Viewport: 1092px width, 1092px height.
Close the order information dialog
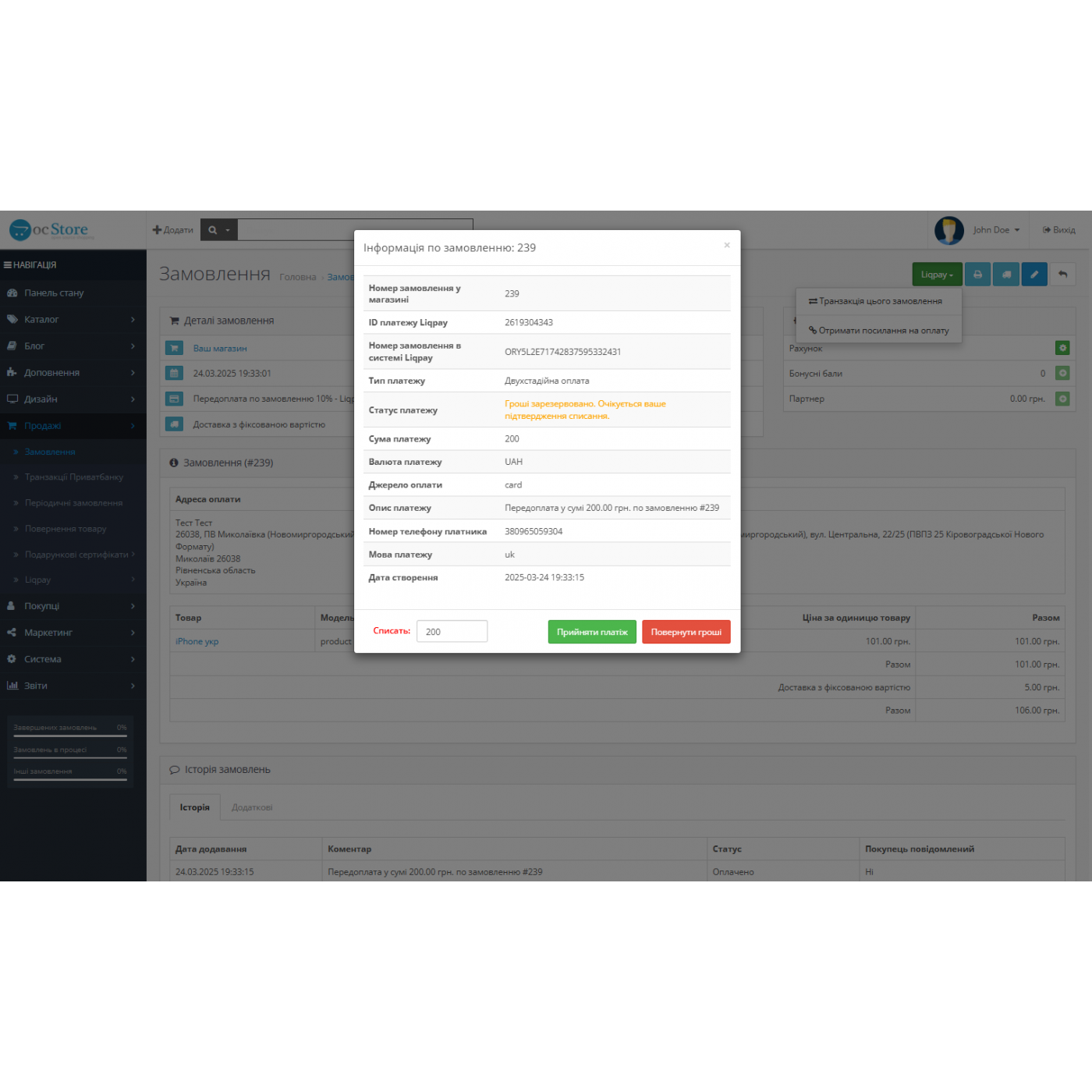(x=726, y=246)
